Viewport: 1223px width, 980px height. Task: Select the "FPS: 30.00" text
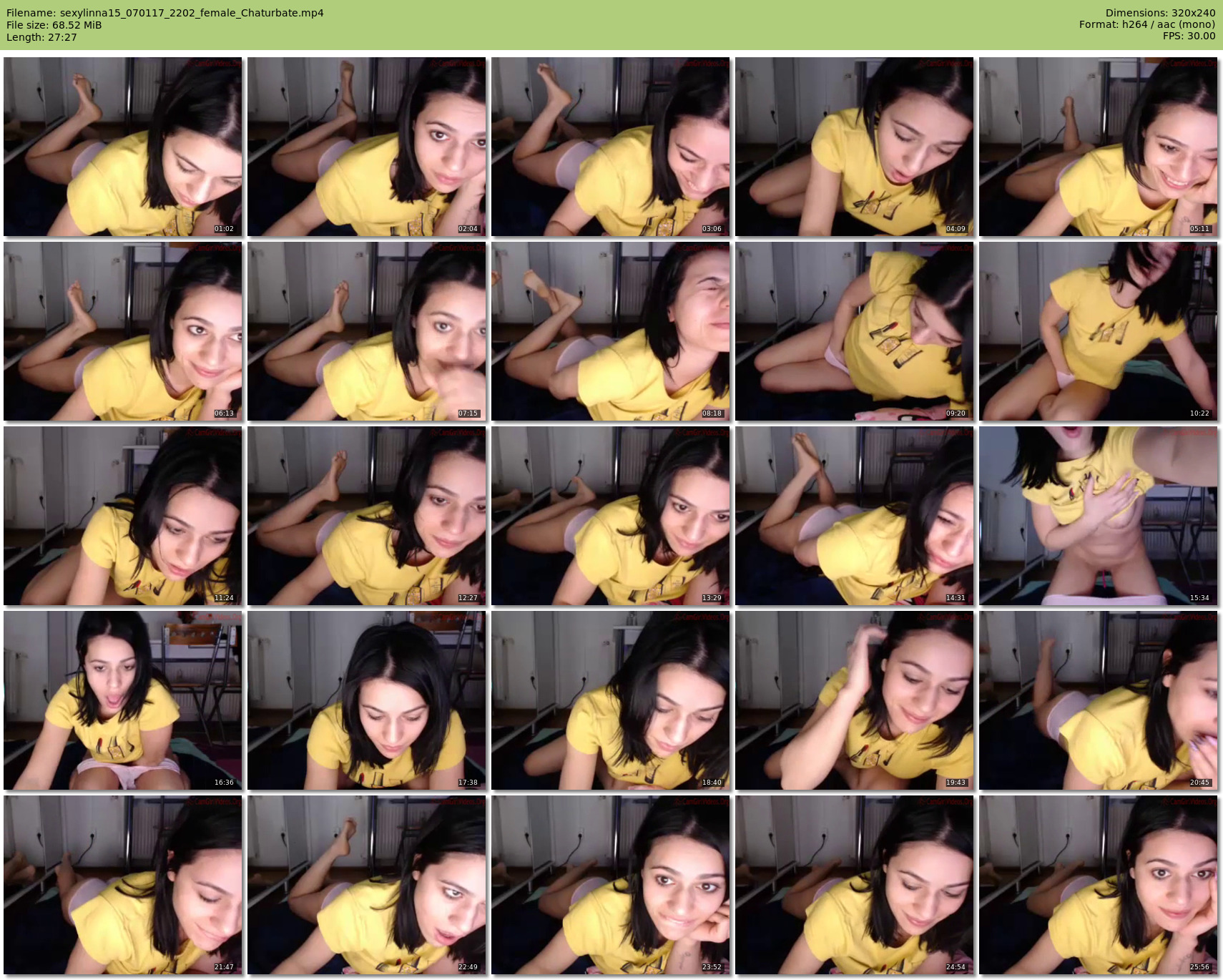point(1189,36)
